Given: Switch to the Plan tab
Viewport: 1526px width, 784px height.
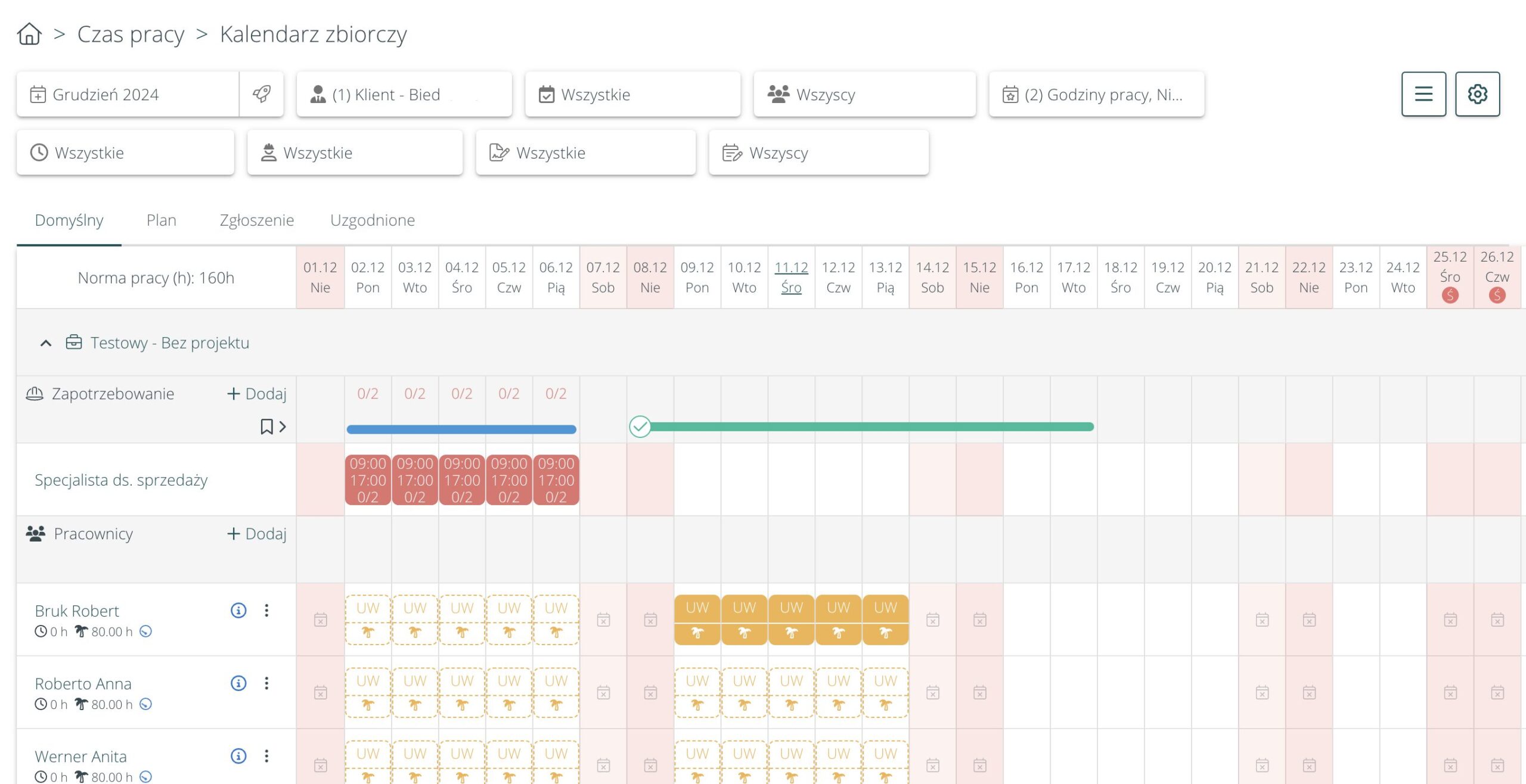Looking at the screenshot, I should point(161,220).
